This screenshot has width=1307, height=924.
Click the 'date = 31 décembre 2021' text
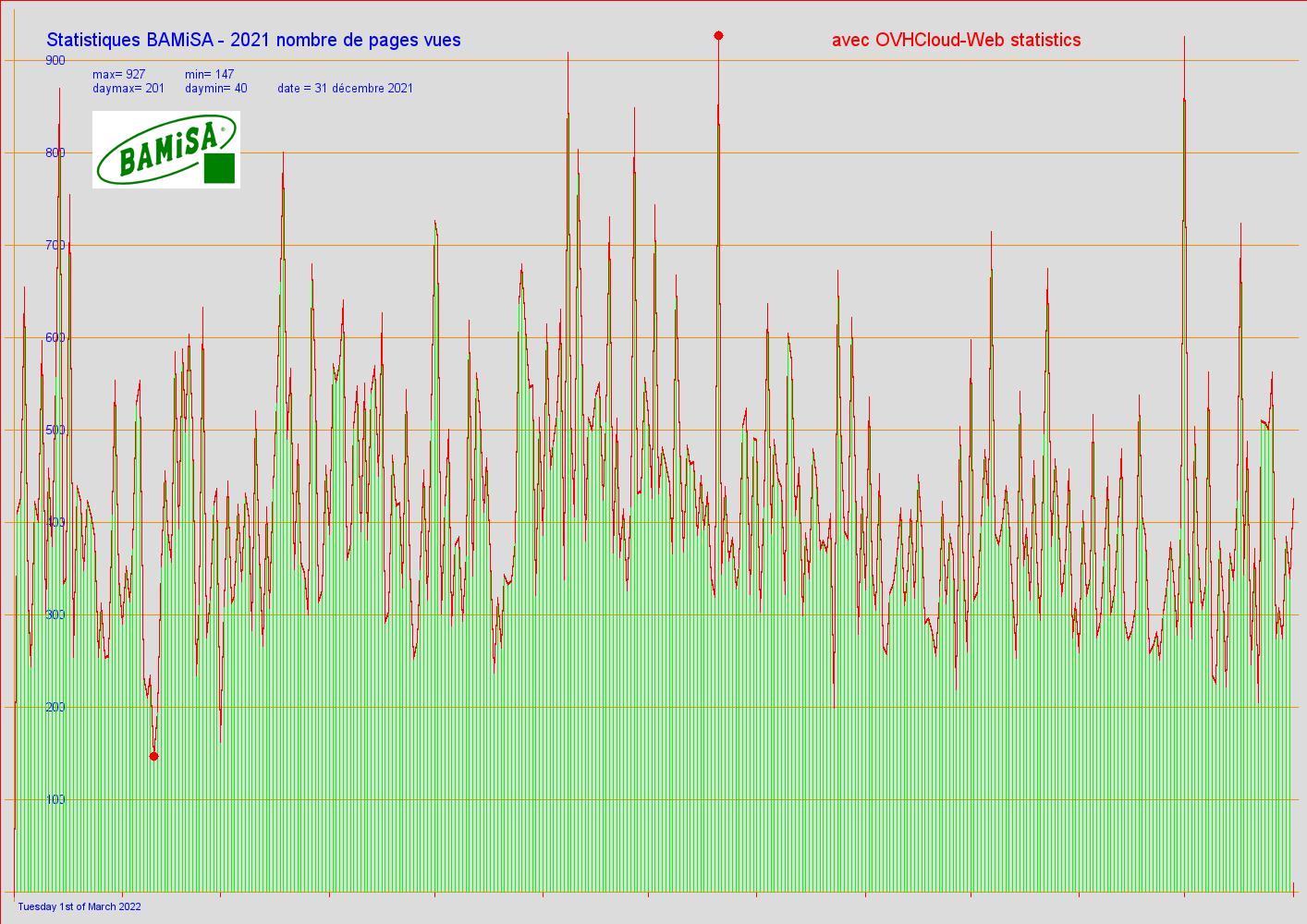click(x=345, y=89)
